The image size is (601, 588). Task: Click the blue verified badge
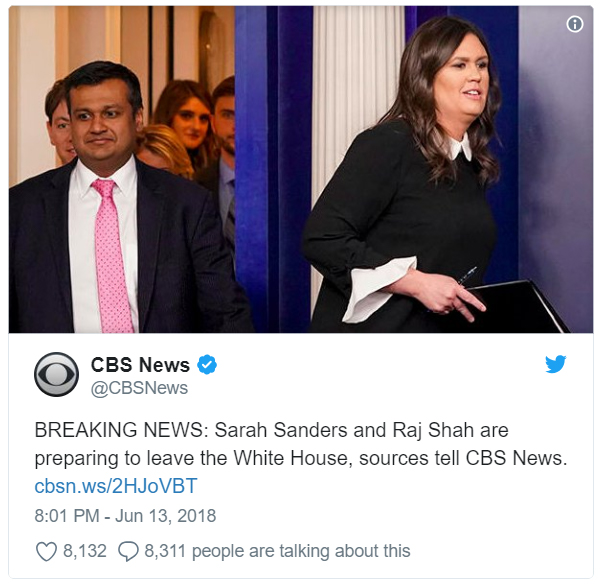[x=207, y=365]
